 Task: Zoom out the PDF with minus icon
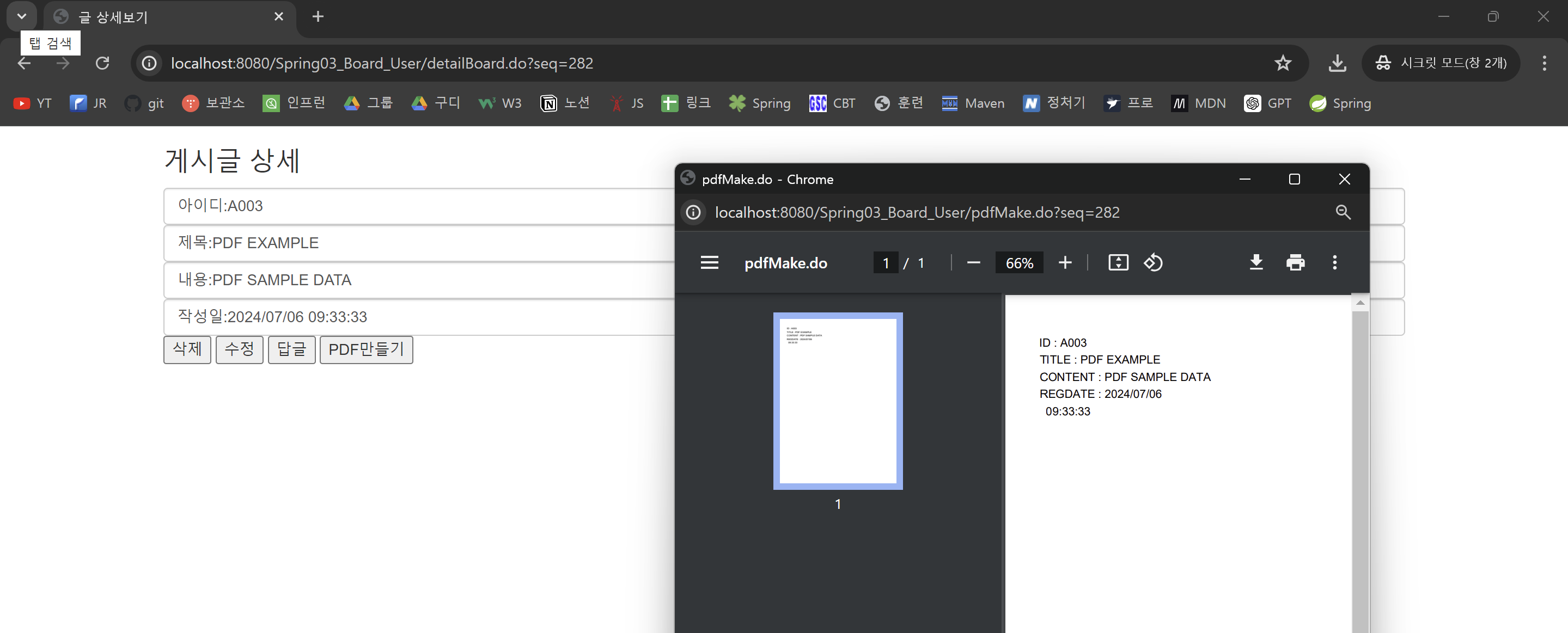(973, 263)
